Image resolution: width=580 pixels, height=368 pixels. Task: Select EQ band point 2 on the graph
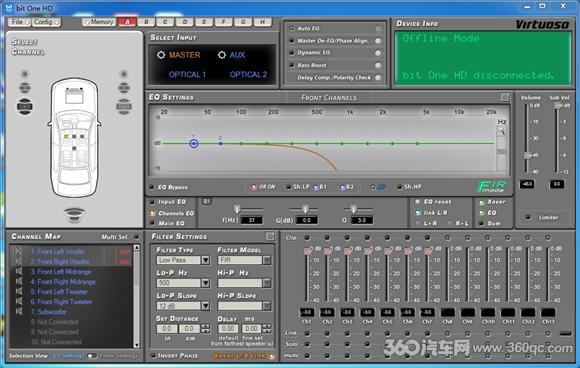pos(220,143)
